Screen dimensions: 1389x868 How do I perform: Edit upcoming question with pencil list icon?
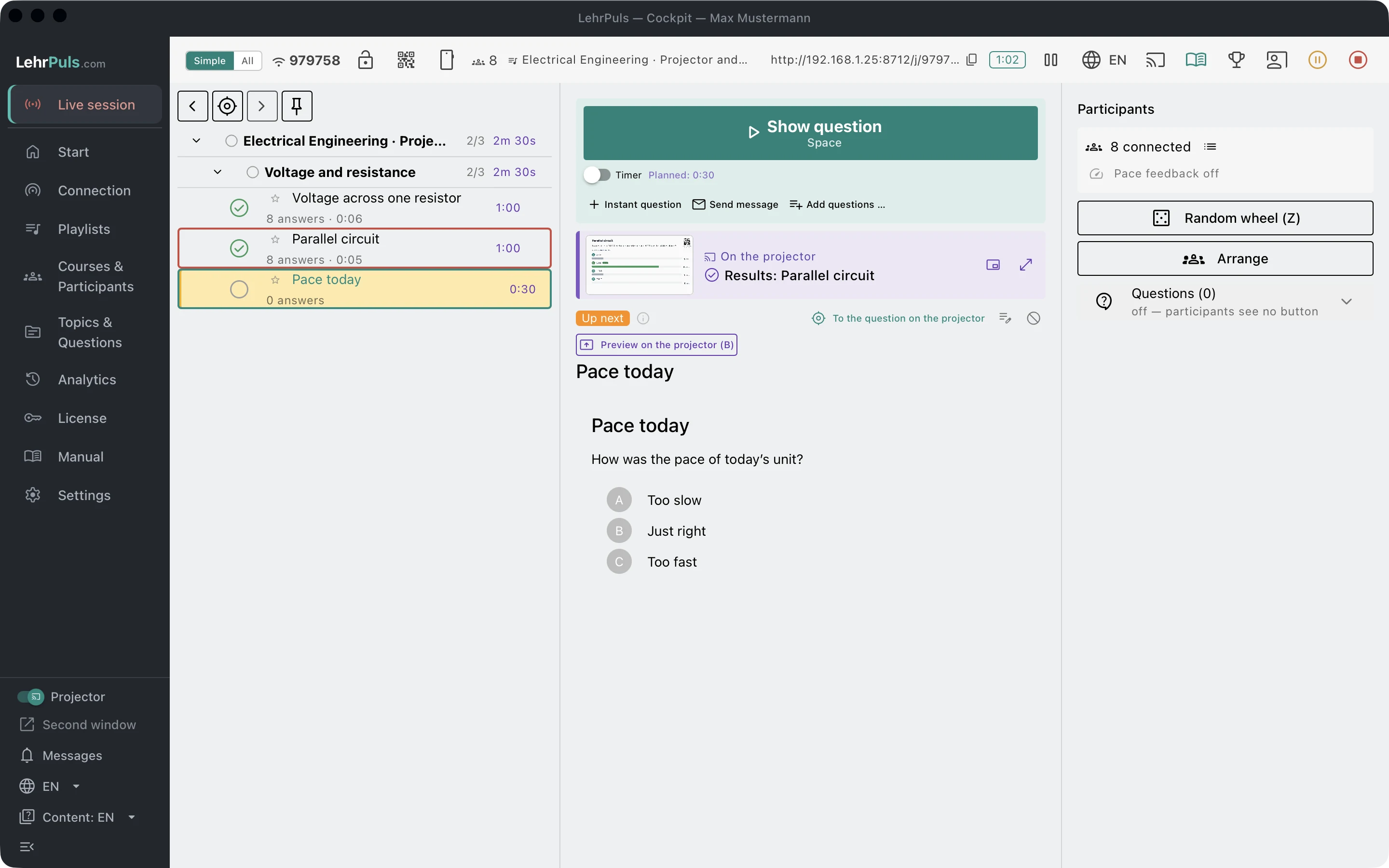click(x=1005, y=318)
